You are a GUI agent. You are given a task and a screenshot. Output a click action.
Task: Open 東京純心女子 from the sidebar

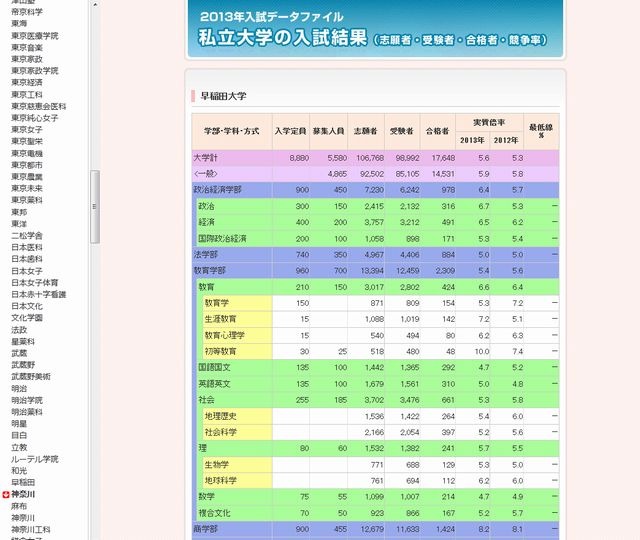pos(35,118)
